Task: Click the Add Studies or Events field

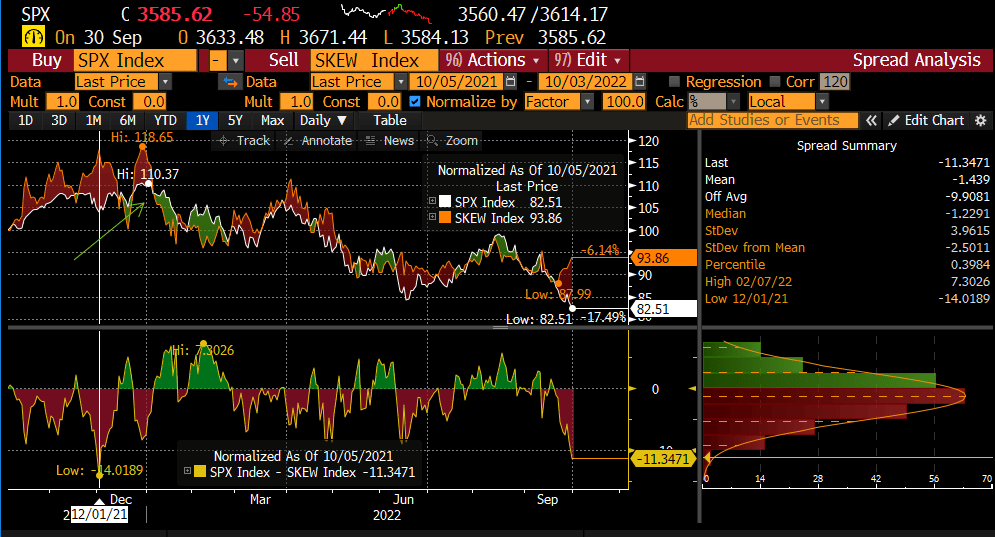Action: coord(773,121)
